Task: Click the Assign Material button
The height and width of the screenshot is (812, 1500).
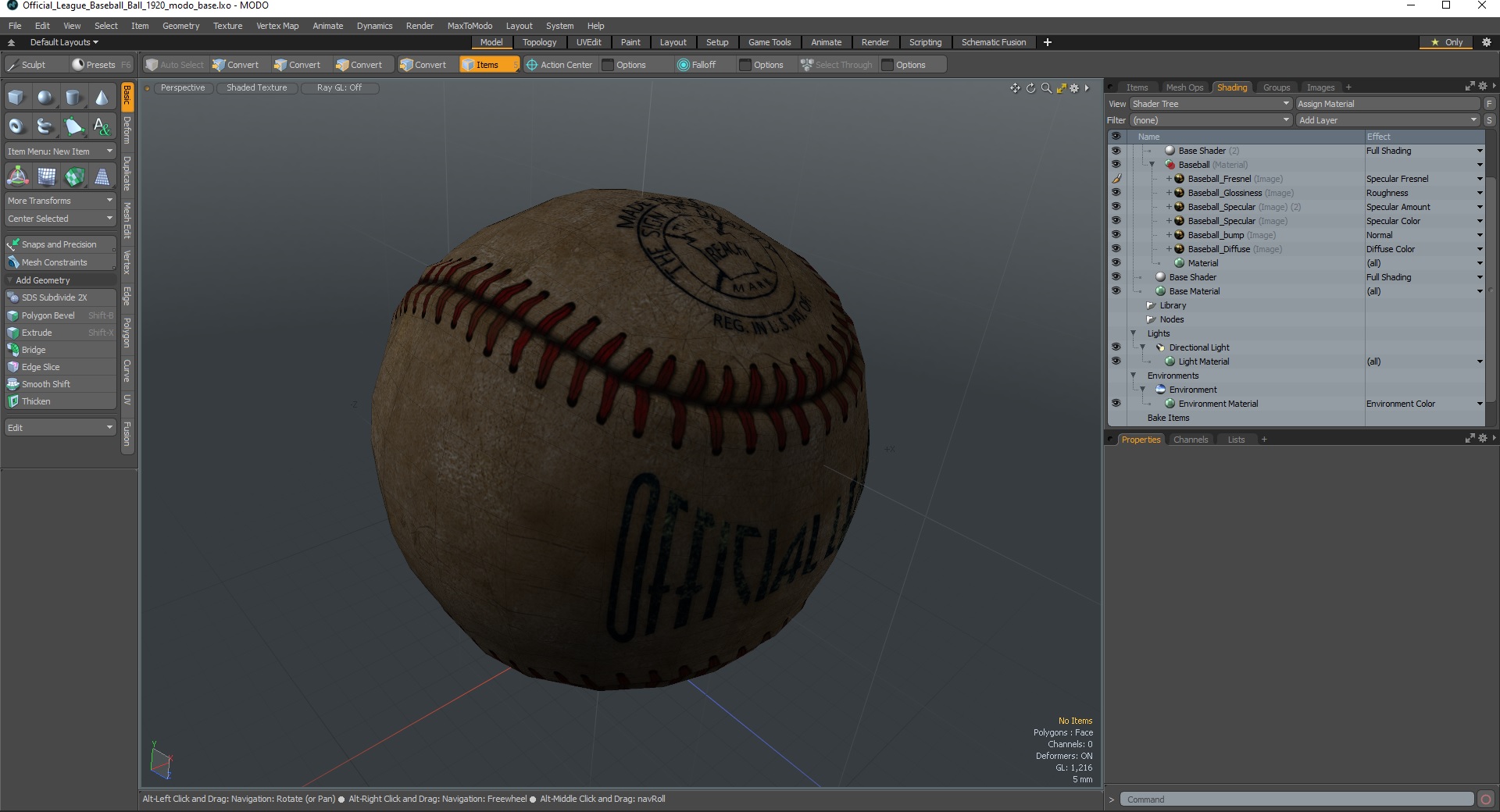Action: [x=1387, y=104]
